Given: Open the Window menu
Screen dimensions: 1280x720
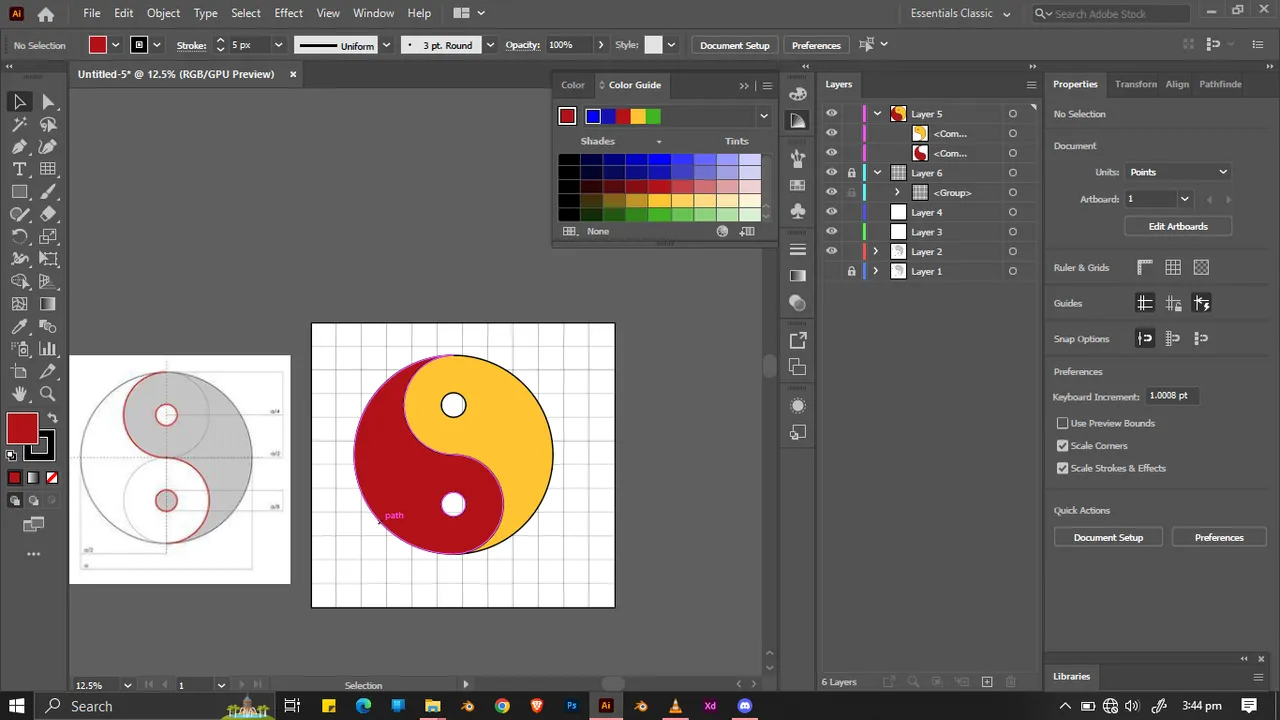Looking at the screenshot, I should click(x=373, y=13).
